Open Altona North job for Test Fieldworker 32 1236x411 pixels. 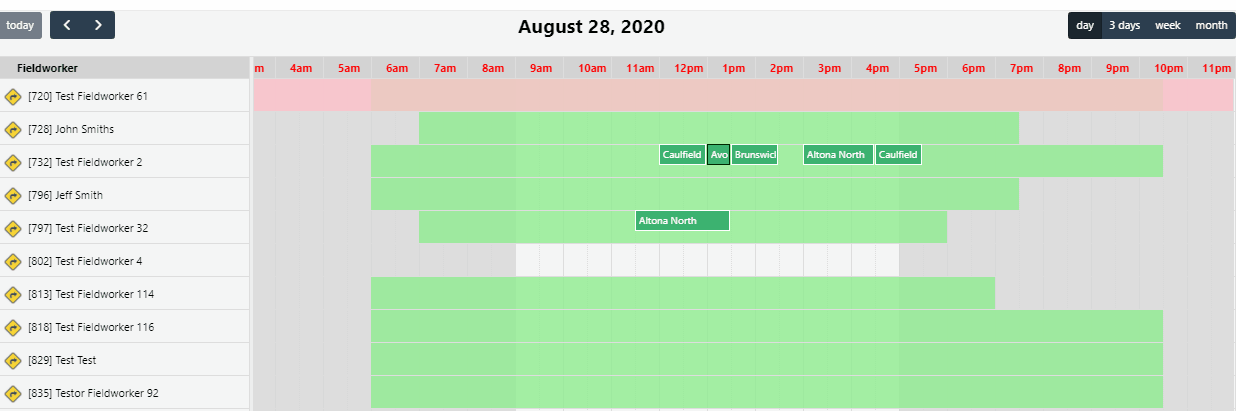click(682, 221)
